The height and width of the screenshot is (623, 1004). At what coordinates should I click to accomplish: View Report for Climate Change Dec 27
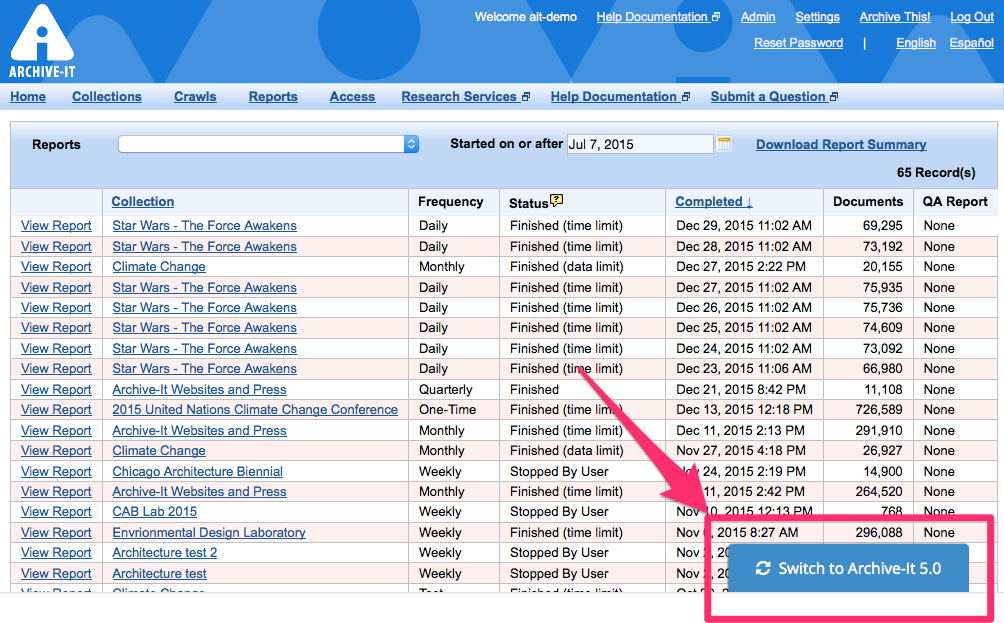pyautogui.click(x=56, y=267)
